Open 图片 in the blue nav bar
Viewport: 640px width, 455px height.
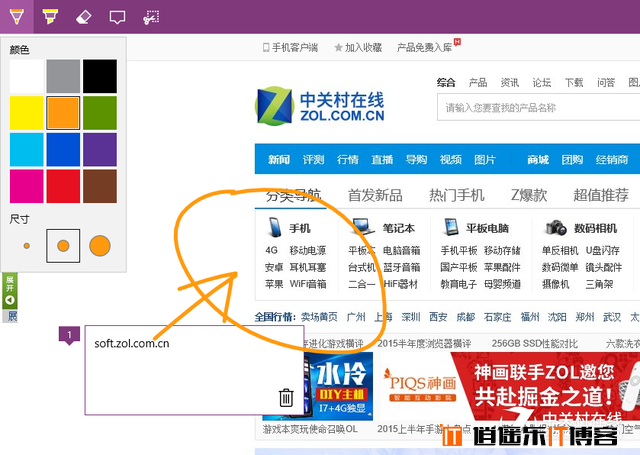(x=485, y=160)
